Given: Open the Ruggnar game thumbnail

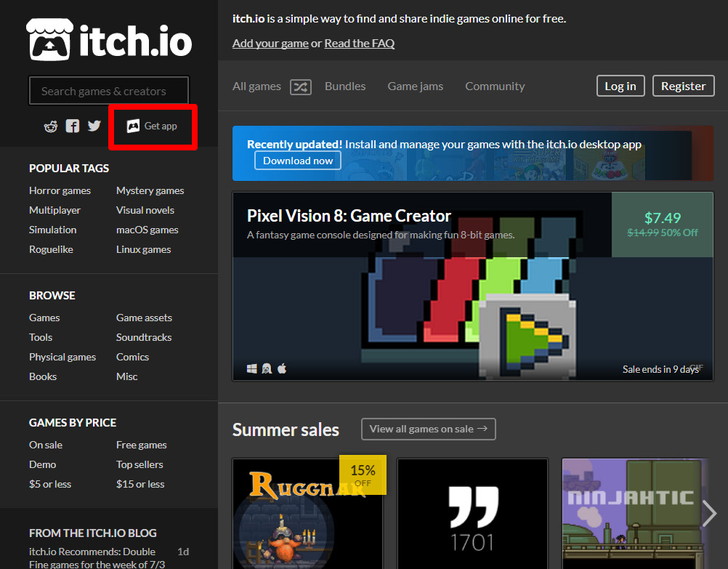Looking at the screenshot, I should coord(307,514).
